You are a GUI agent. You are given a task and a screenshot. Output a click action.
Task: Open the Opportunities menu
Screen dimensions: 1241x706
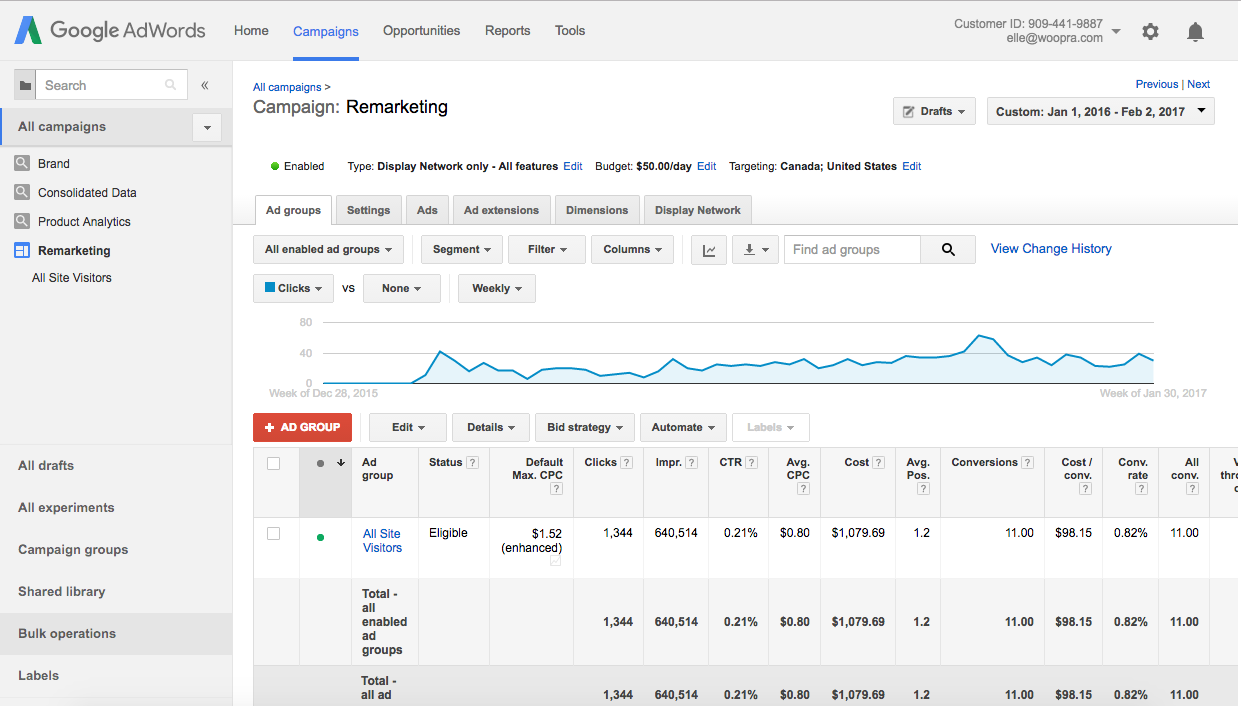421,30
